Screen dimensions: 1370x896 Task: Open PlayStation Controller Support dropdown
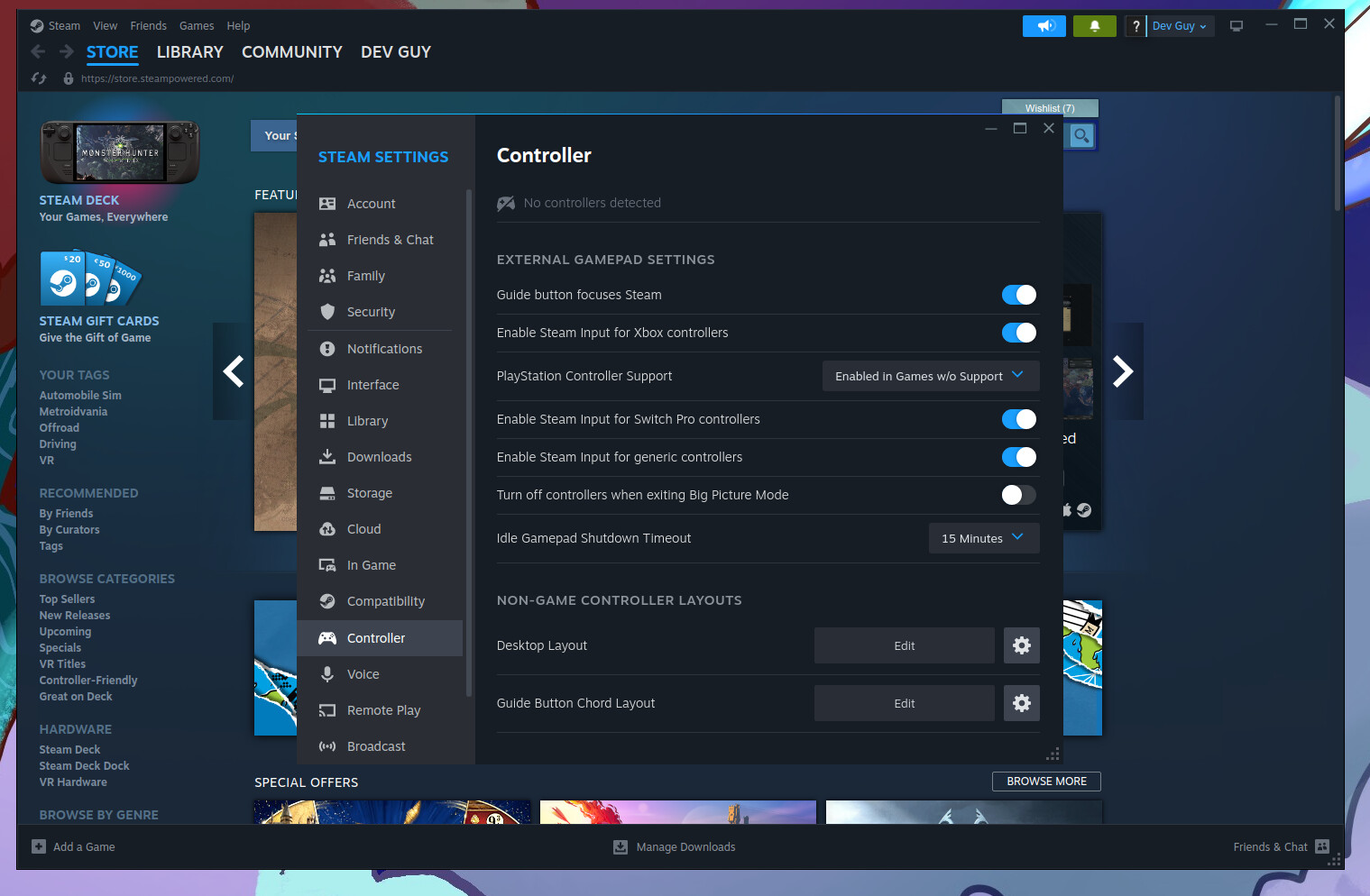931,376
